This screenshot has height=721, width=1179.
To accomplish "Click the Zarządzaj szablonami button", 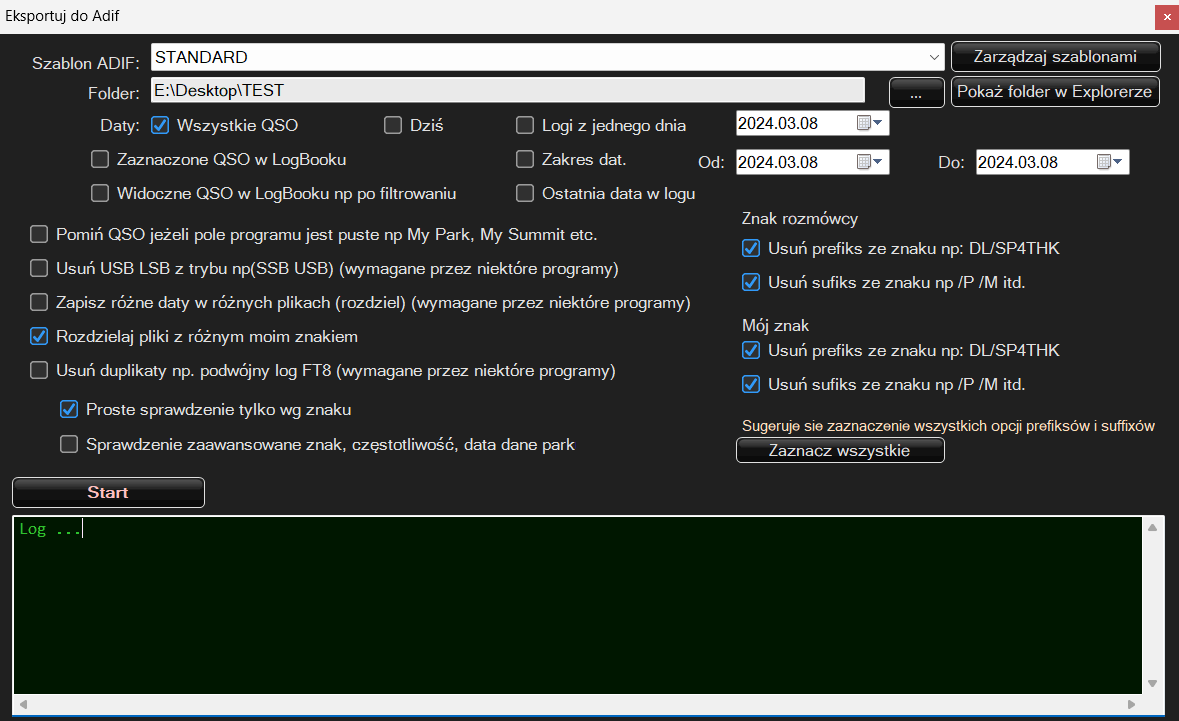I will click(1055, 57).
